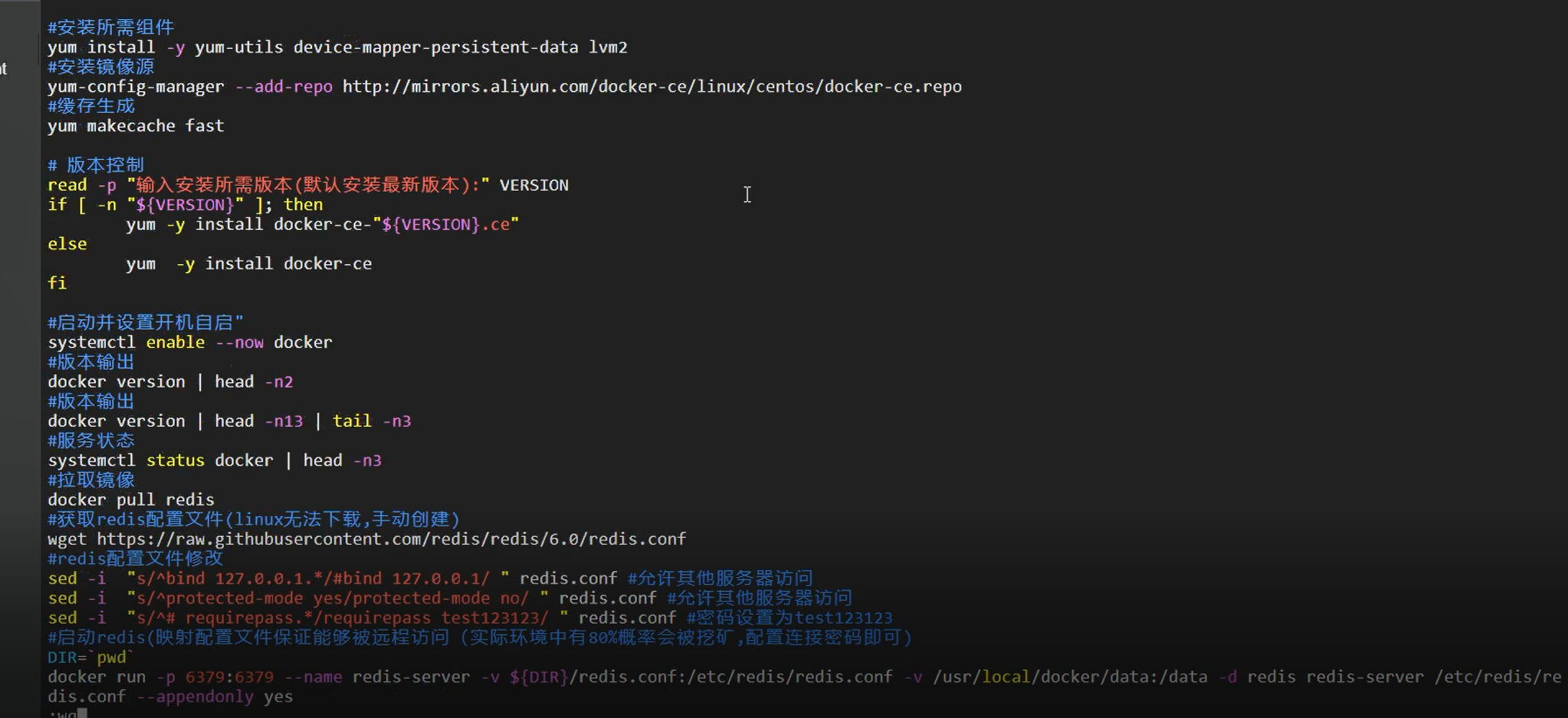The height and width of the screenshot is (718, 1568).
Task: Click the '#安装镜像源' comment
Action: click(x=101, y=66)
